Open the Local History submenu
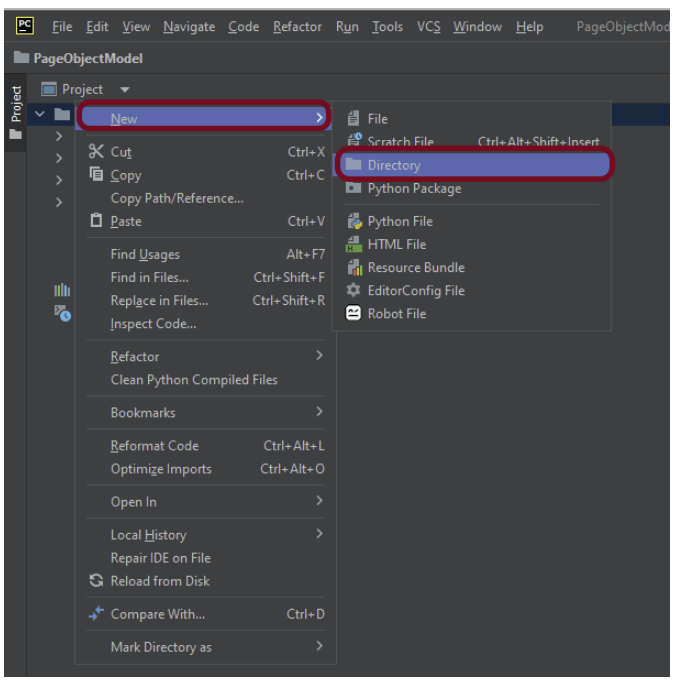This screenshot has height=685, width=675. [206, 534]
